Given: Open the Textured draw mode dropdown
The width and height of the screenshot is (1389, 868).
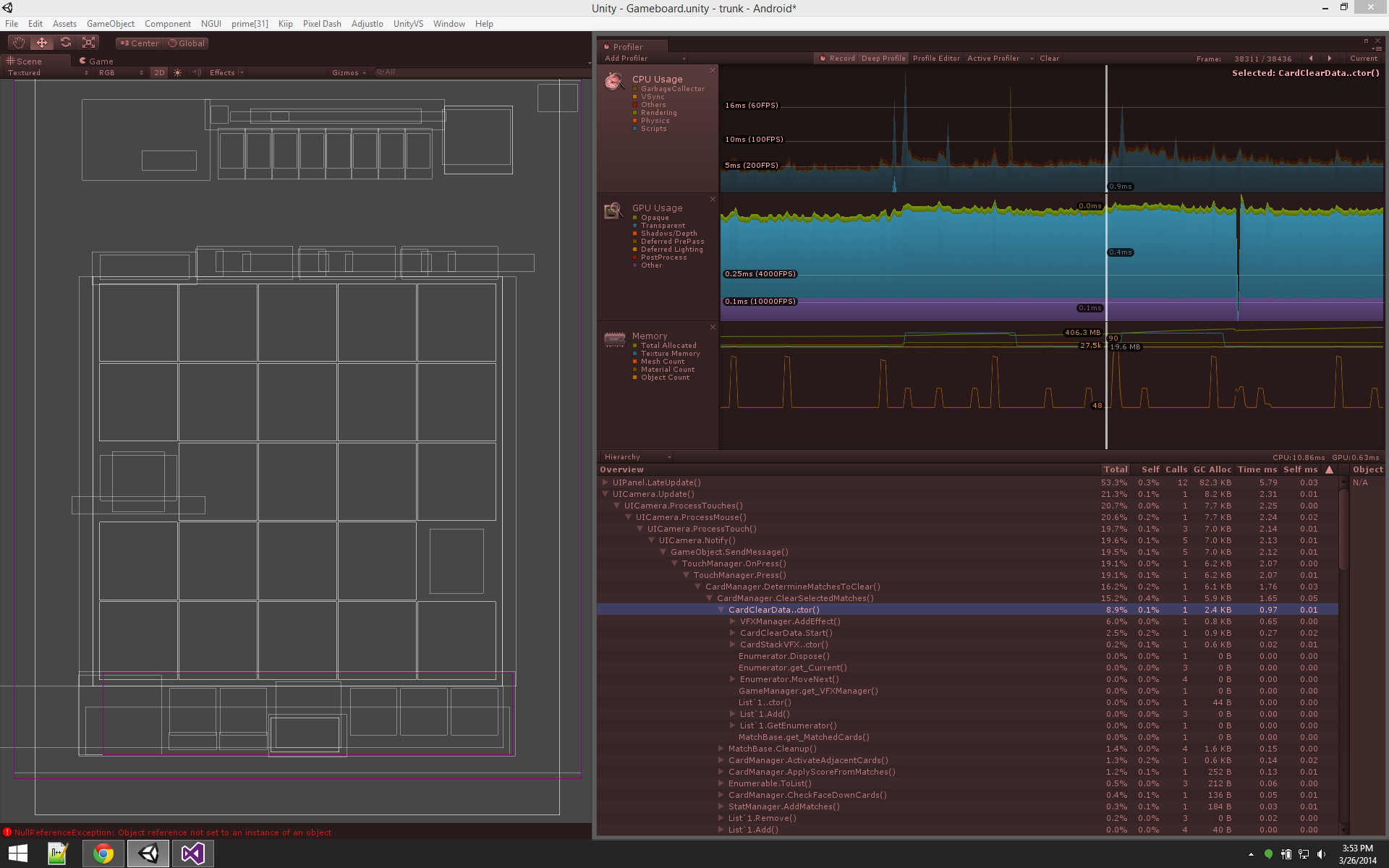Looking at the screenshot, I should [x=48, y=72].
